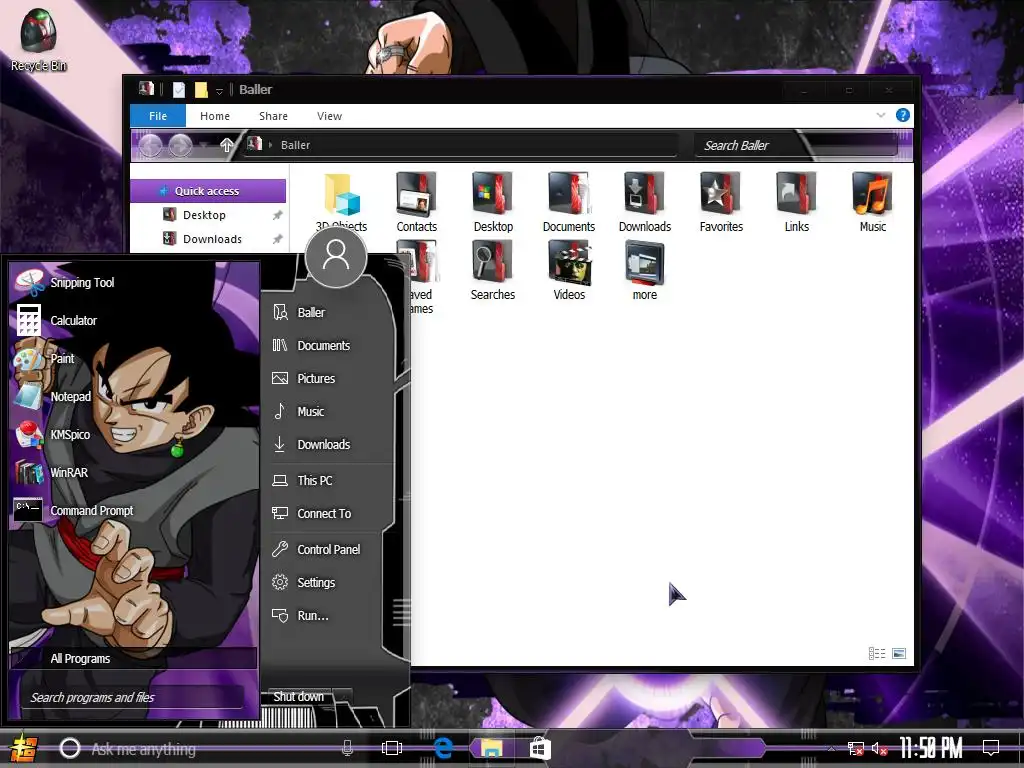Open the Desktop folder in file view
The image size is (1024, 768).
(x=493, y=202)
